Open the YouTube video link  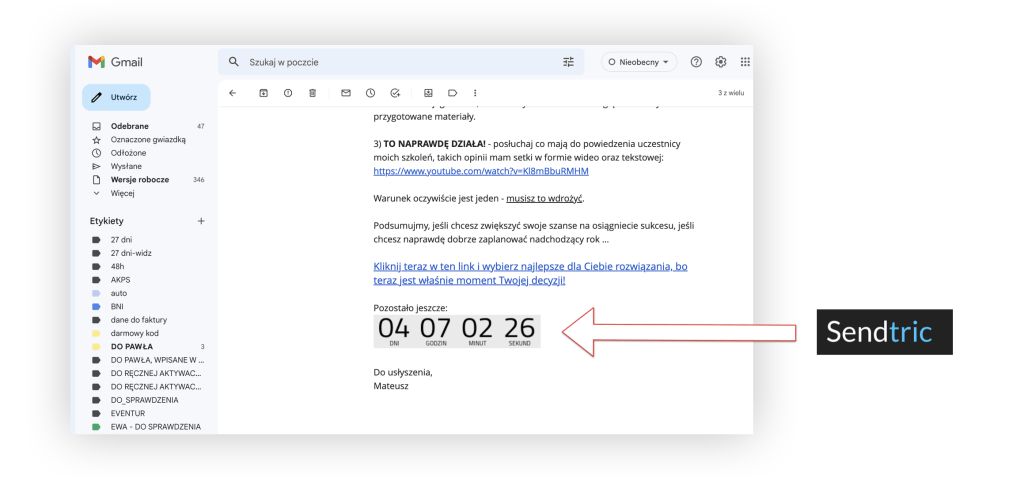(x=480, y=171)
